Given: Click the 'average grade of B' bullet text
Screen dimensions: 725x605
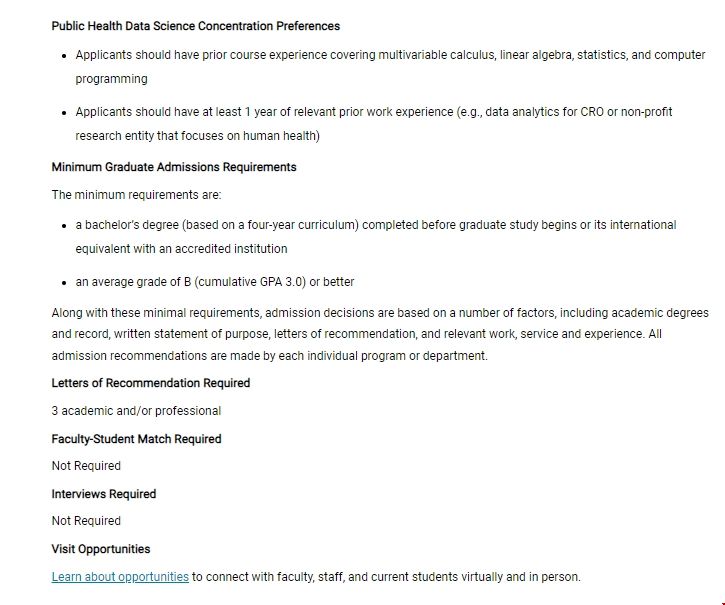Looking at the screenshot, I should pyautogui.click(x=215, y=282).
